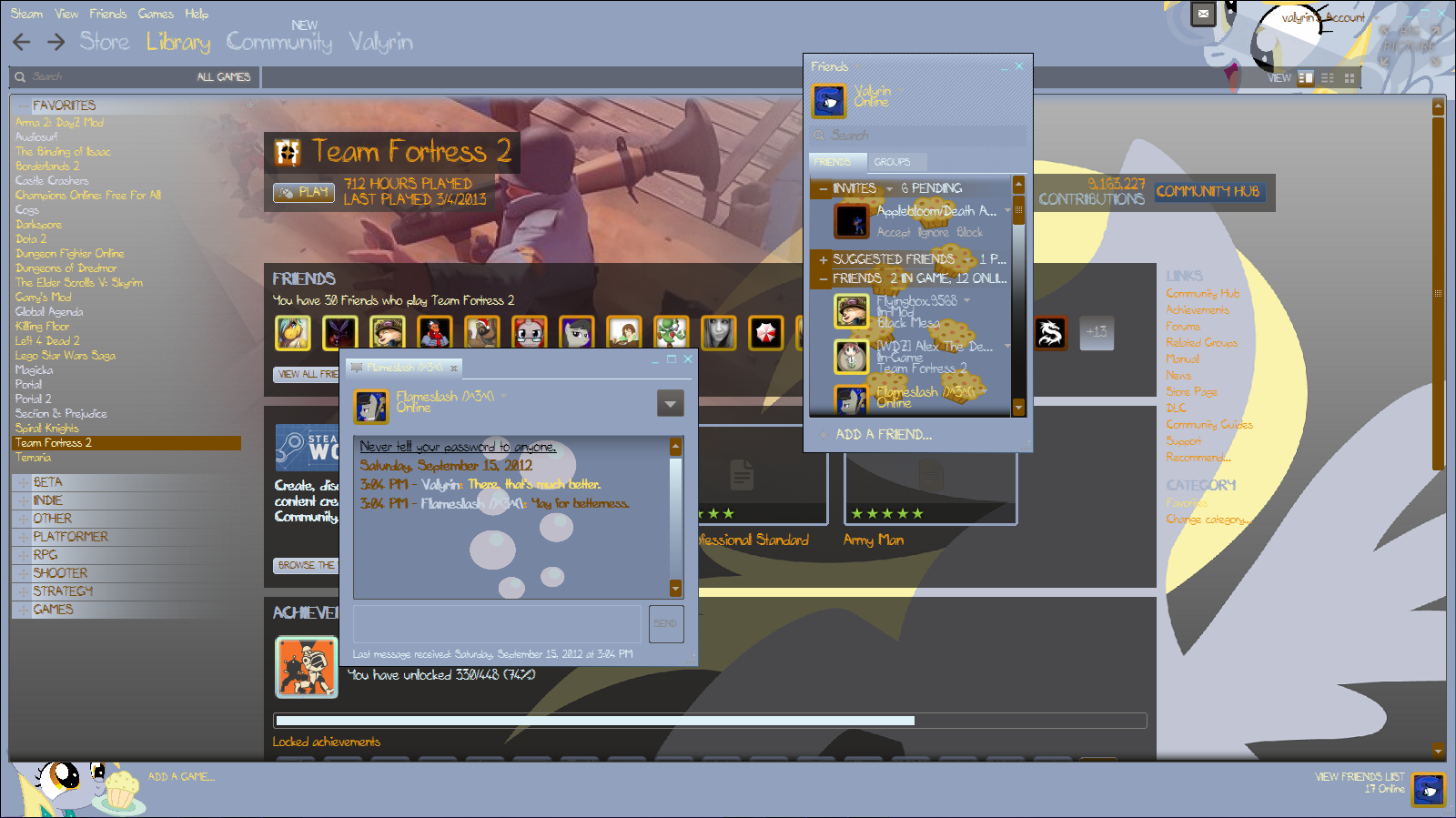Click search magnifier in library
1456x818 pixels.
point(20,77)
